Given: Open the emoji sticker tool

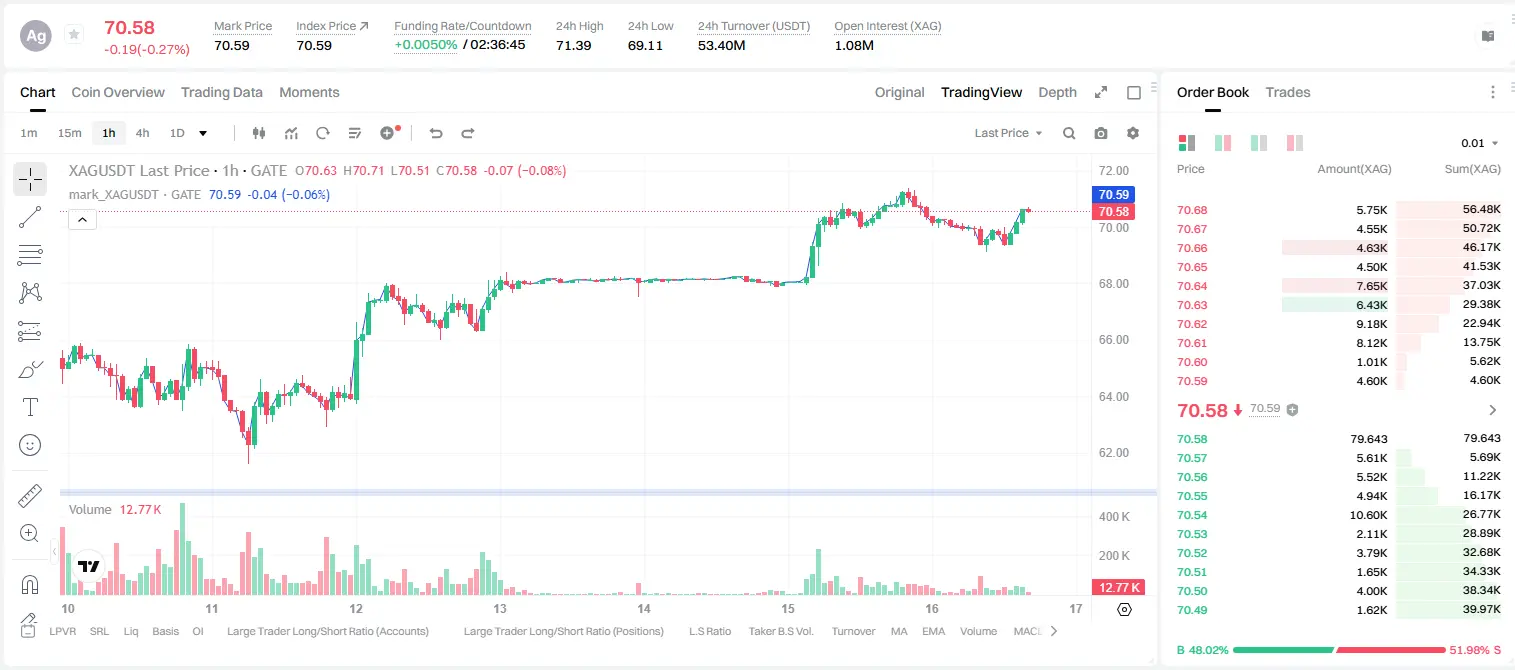Looking at the screenshot, I should (x=30, y=445).
